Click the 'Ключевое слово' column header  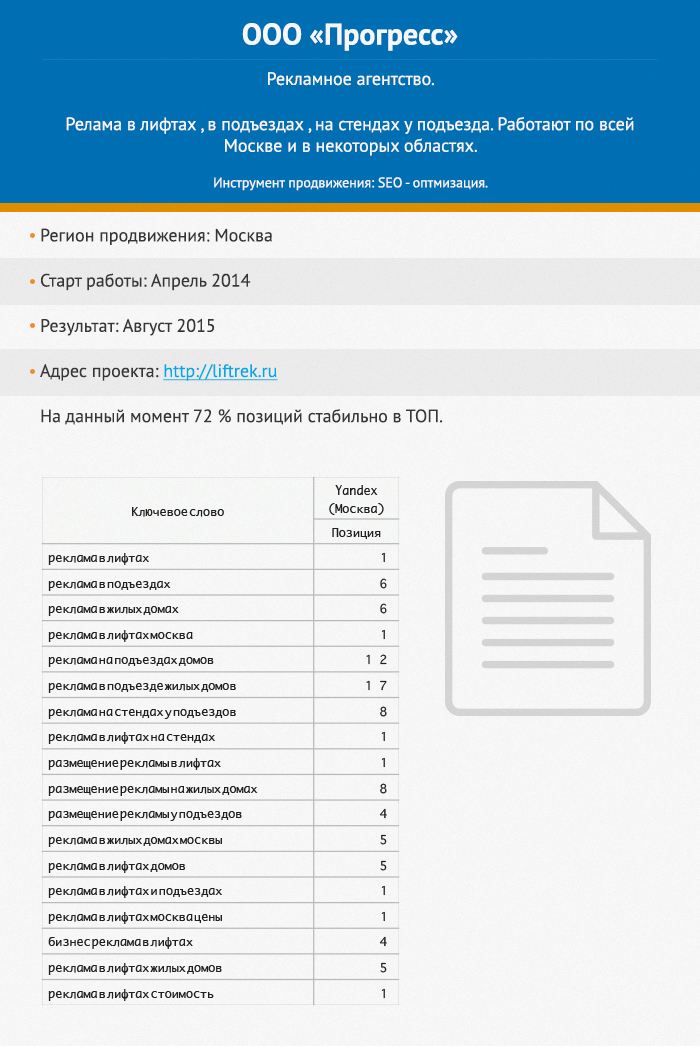click(x=178, y=511)
